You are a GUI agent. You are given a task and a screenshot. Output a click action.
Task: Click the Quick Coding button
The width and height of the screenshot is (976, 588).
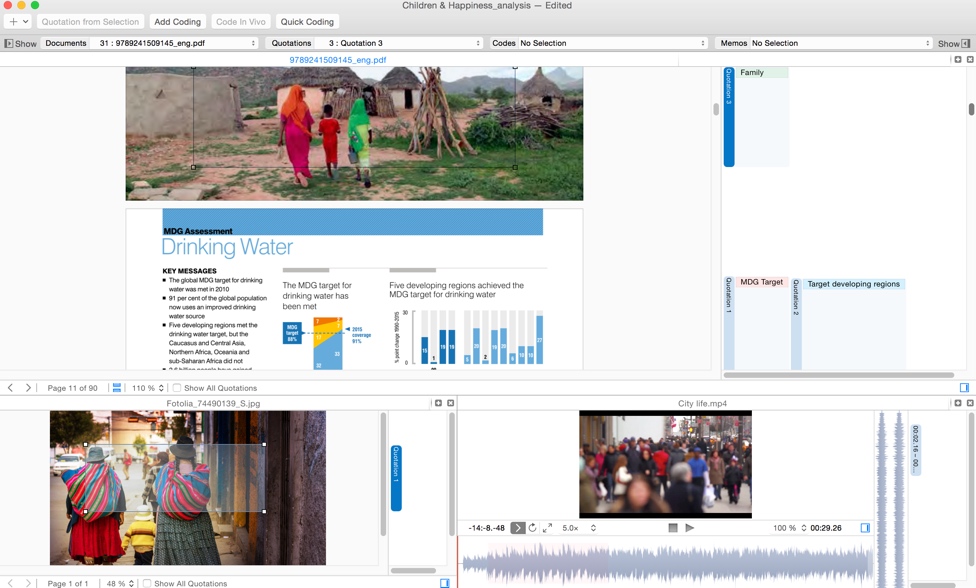point(307,21)
